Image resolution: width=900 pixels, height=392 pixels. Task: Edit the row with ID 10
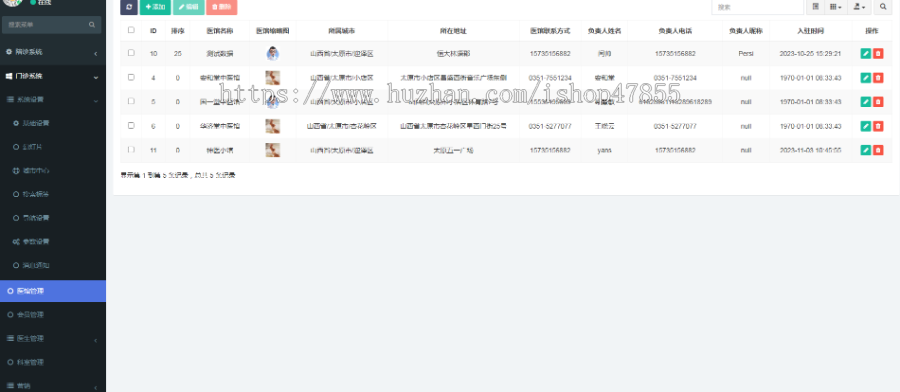coord(866,53)
